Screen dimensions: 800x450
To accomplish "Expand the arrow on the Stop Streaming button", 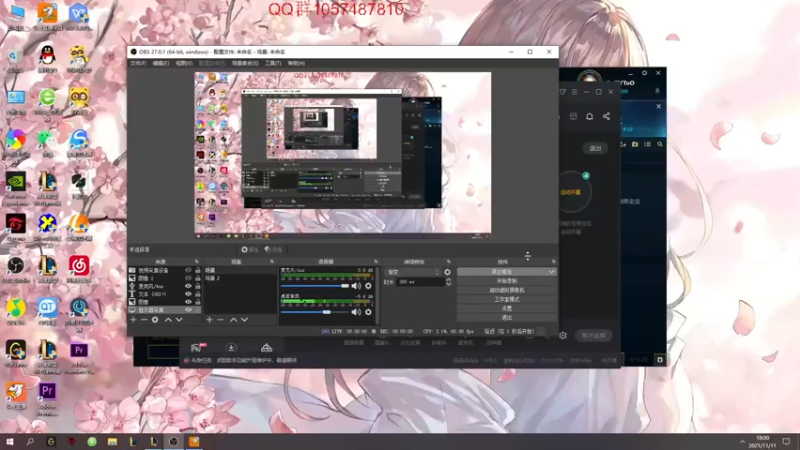I will click(x=551, y=272).
